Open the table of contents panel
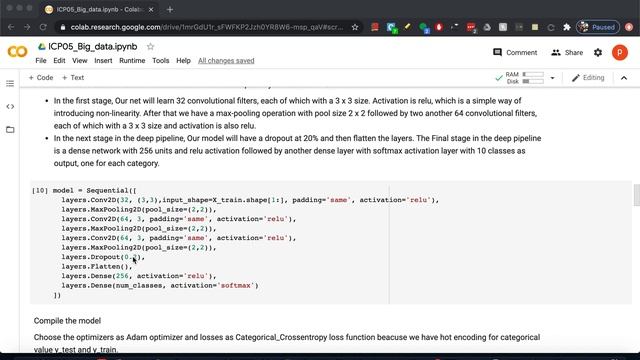This screenshot has height=360, width=640. (10, 84)
